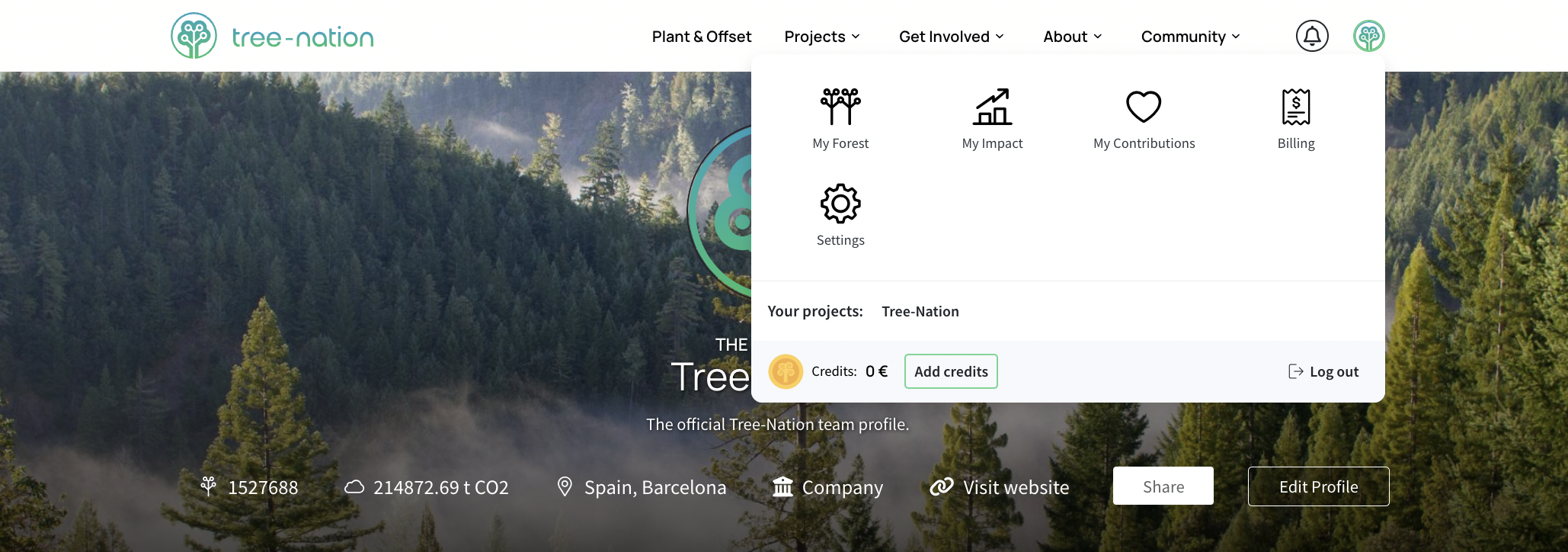The width and height of the screenshot is (1568, 552).
Task: Open Billing receipt icon
Action: (x=1296, y=107)
